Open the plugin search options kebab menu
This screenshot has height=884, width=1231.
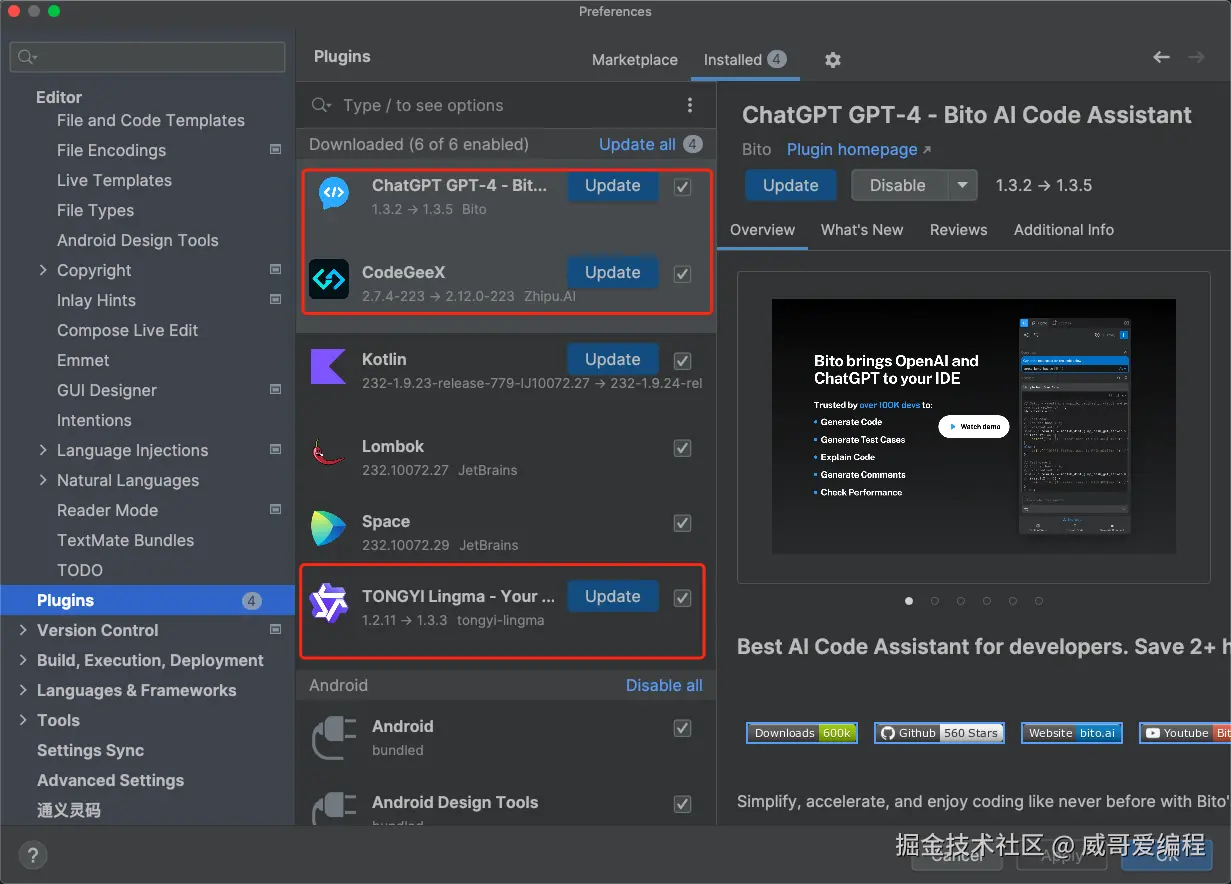(x=690, y=105)
